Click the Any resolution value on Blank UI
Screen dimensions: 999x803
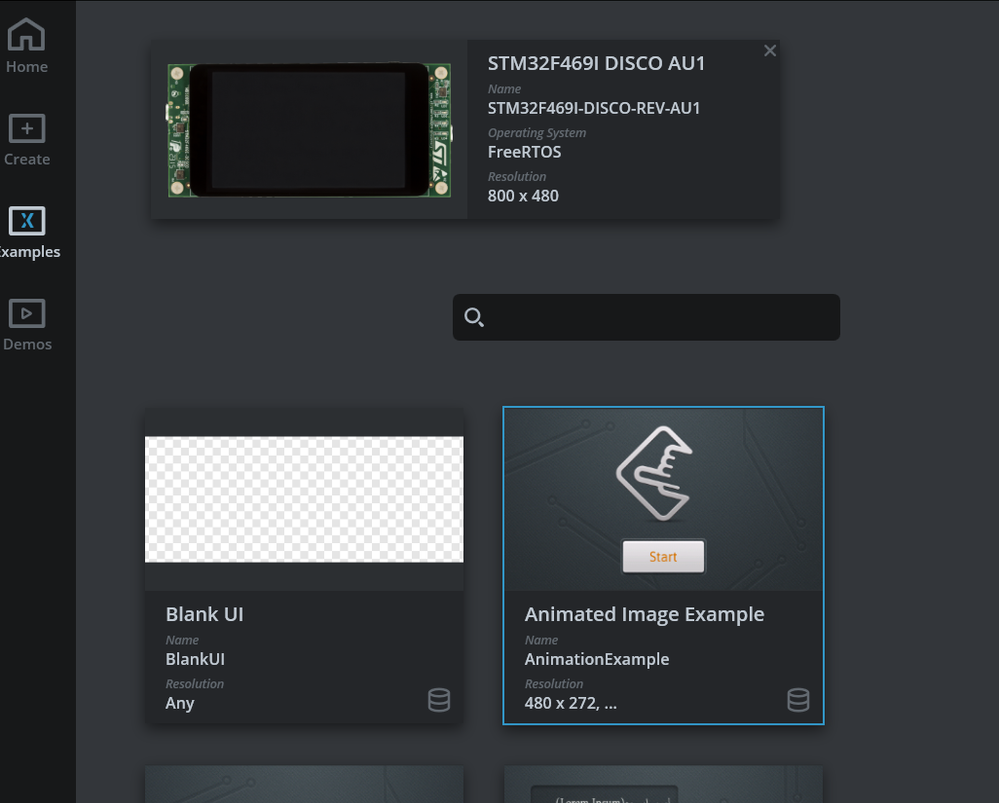(x=180, y=704)
